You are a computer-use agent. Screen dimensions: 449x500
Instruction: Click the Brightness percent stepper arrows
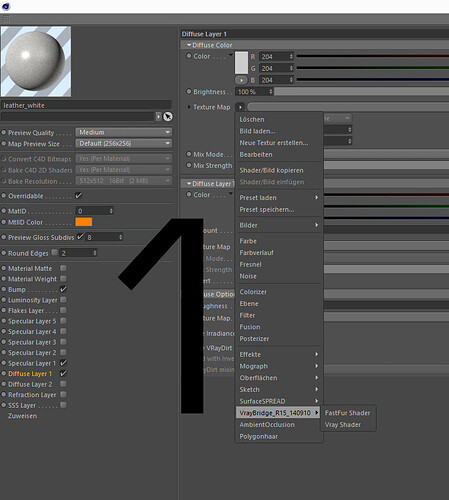tap(271, 91)
